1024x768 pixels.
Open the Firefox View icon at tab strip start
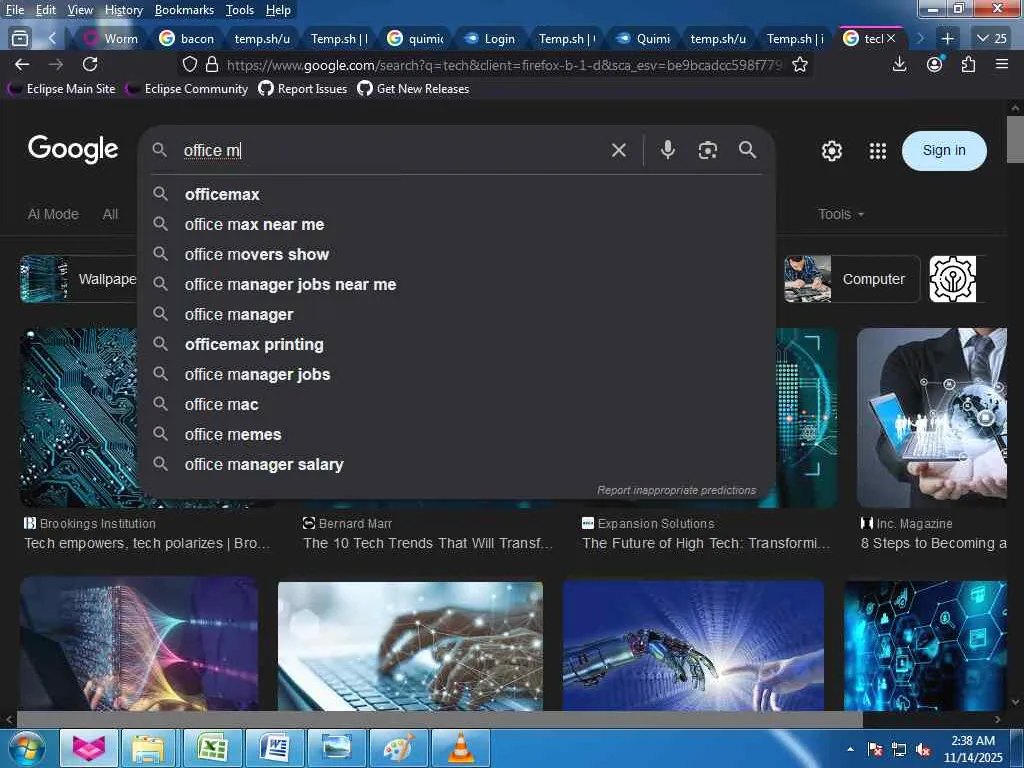click(20, 39)
